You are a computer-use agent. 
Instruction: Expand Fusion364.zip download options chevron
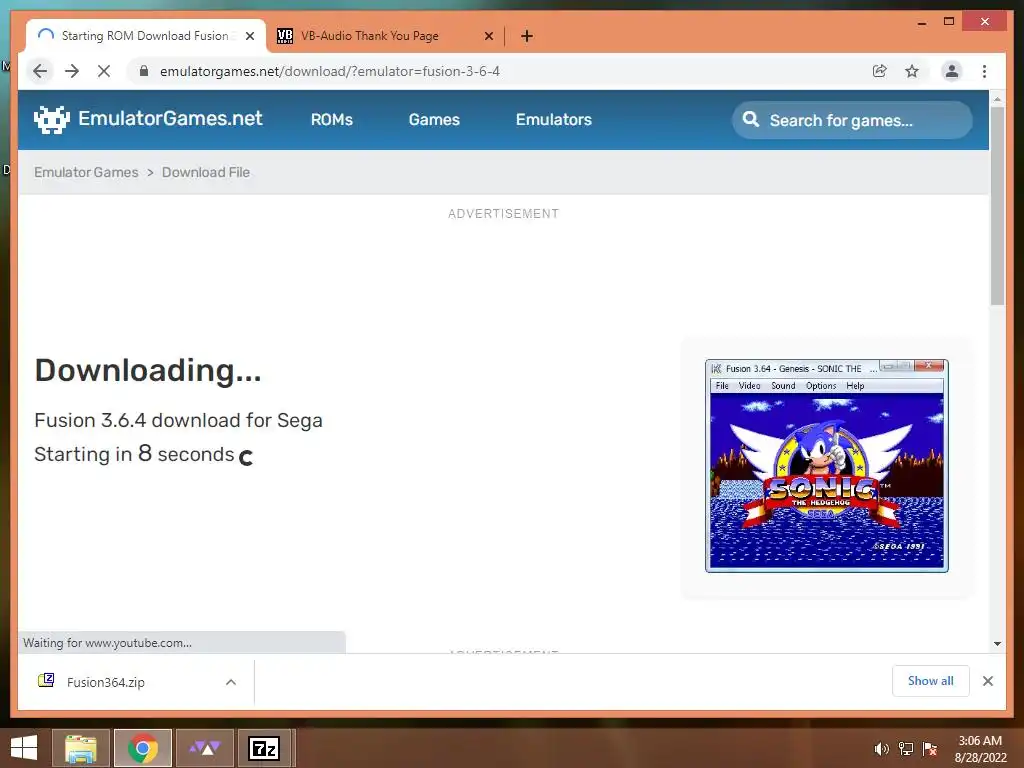231,682
